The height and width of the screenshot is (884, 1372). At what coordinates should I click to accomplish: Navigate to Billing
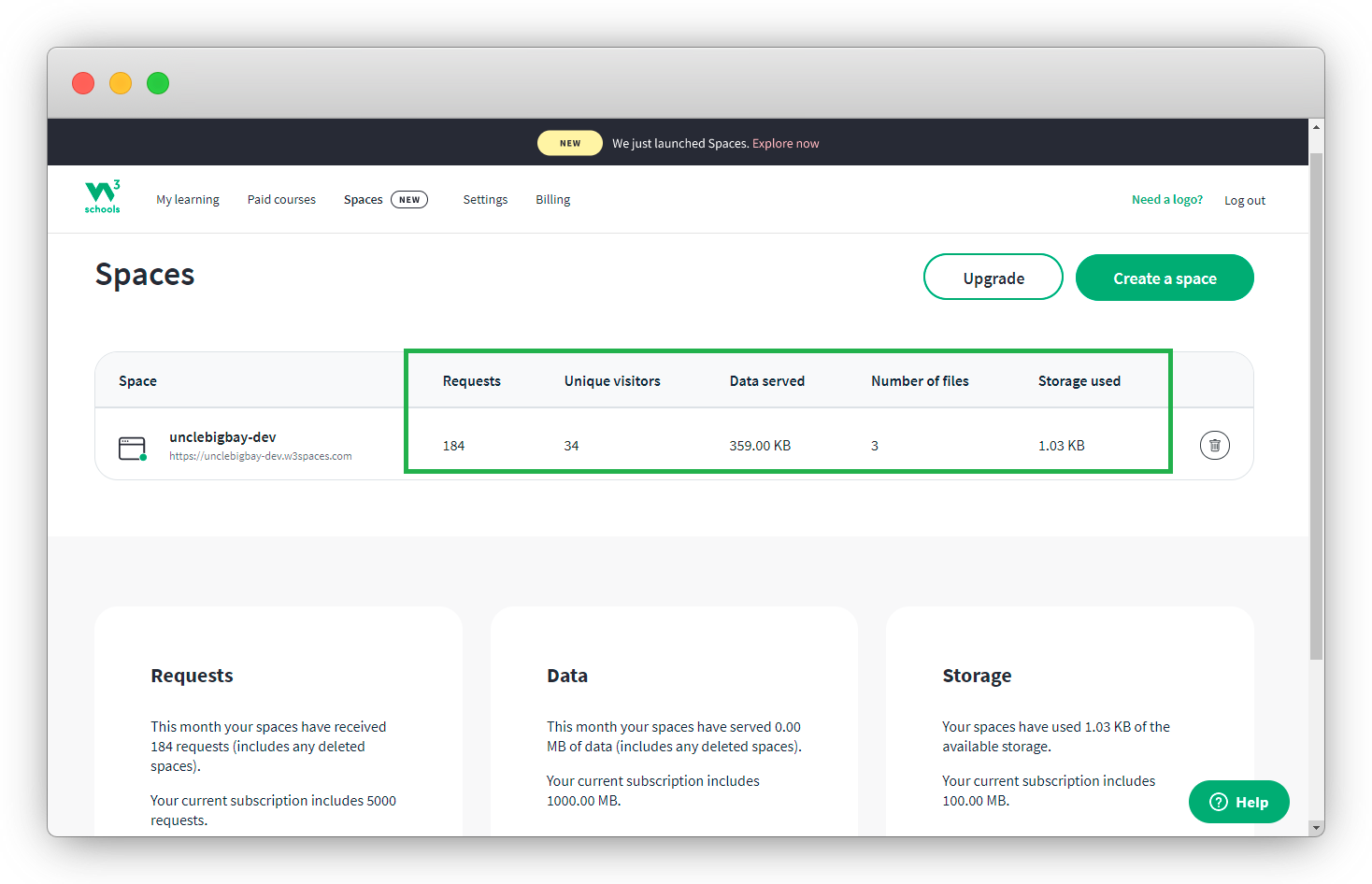552,200
